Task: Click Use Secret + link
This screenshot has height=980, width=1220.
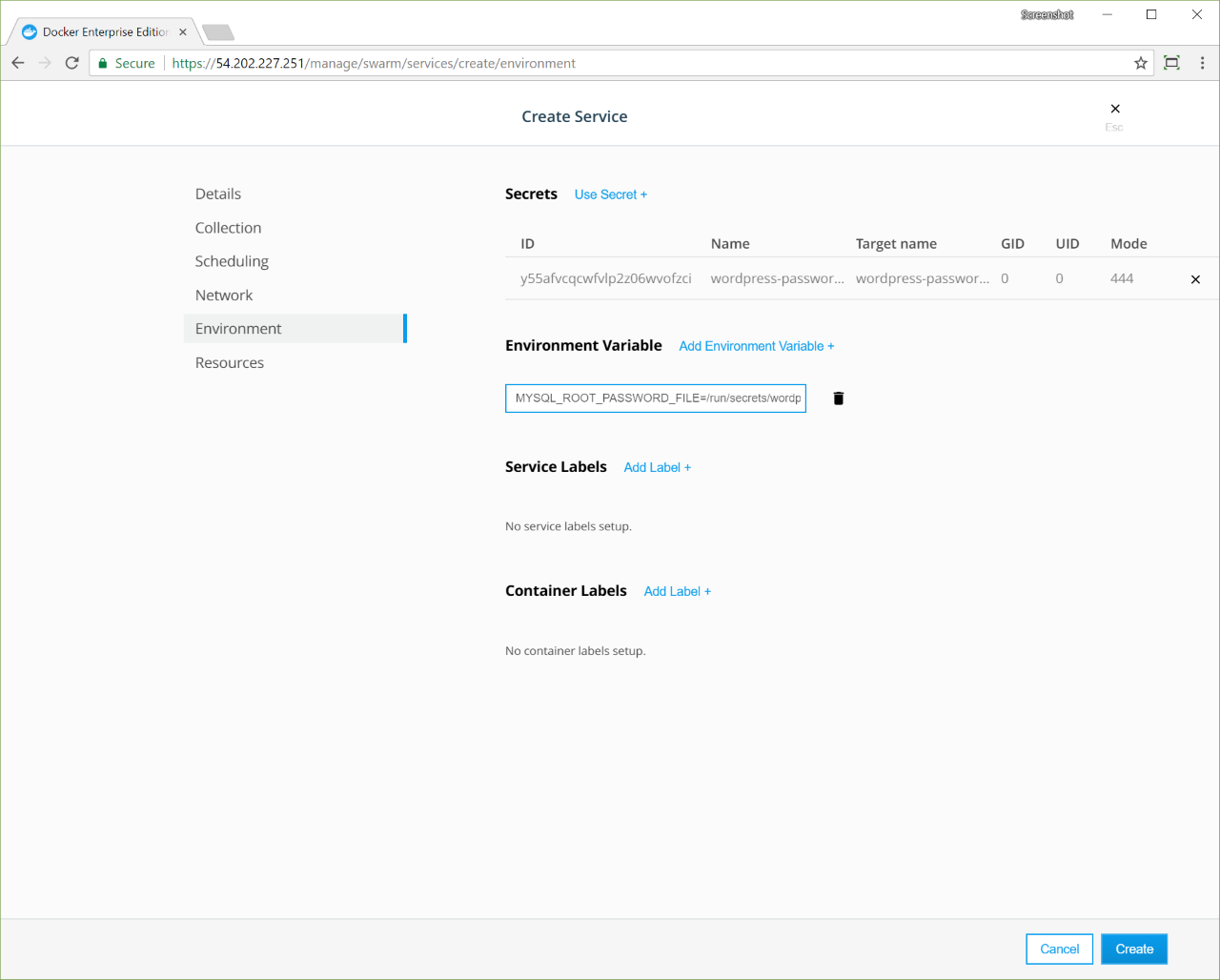Action: click(610, 194)
